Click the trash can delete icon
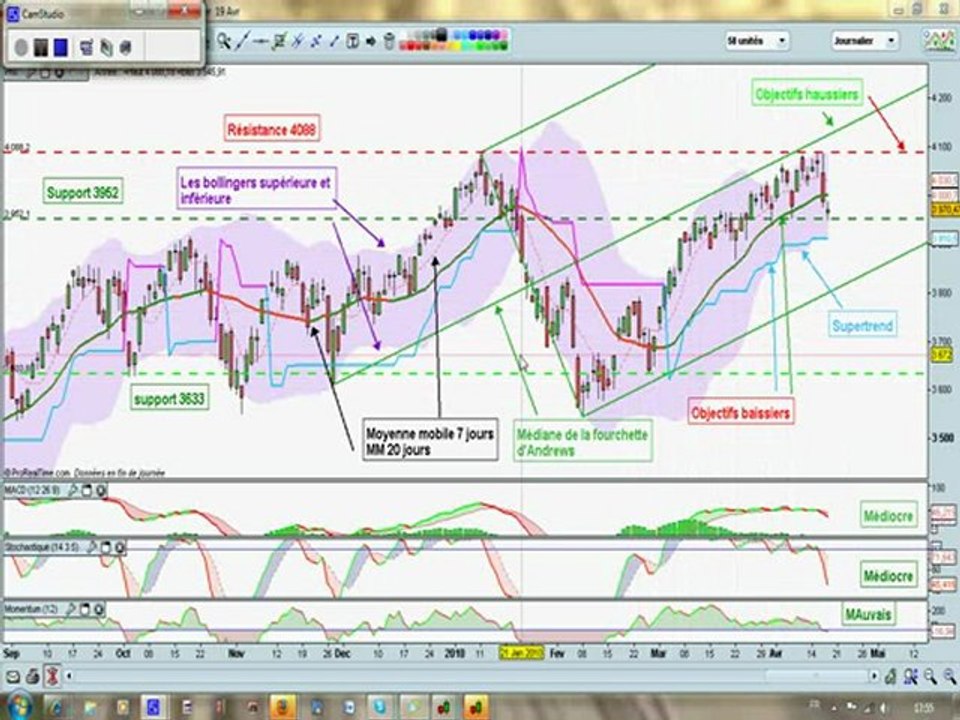 pos(389,41)
